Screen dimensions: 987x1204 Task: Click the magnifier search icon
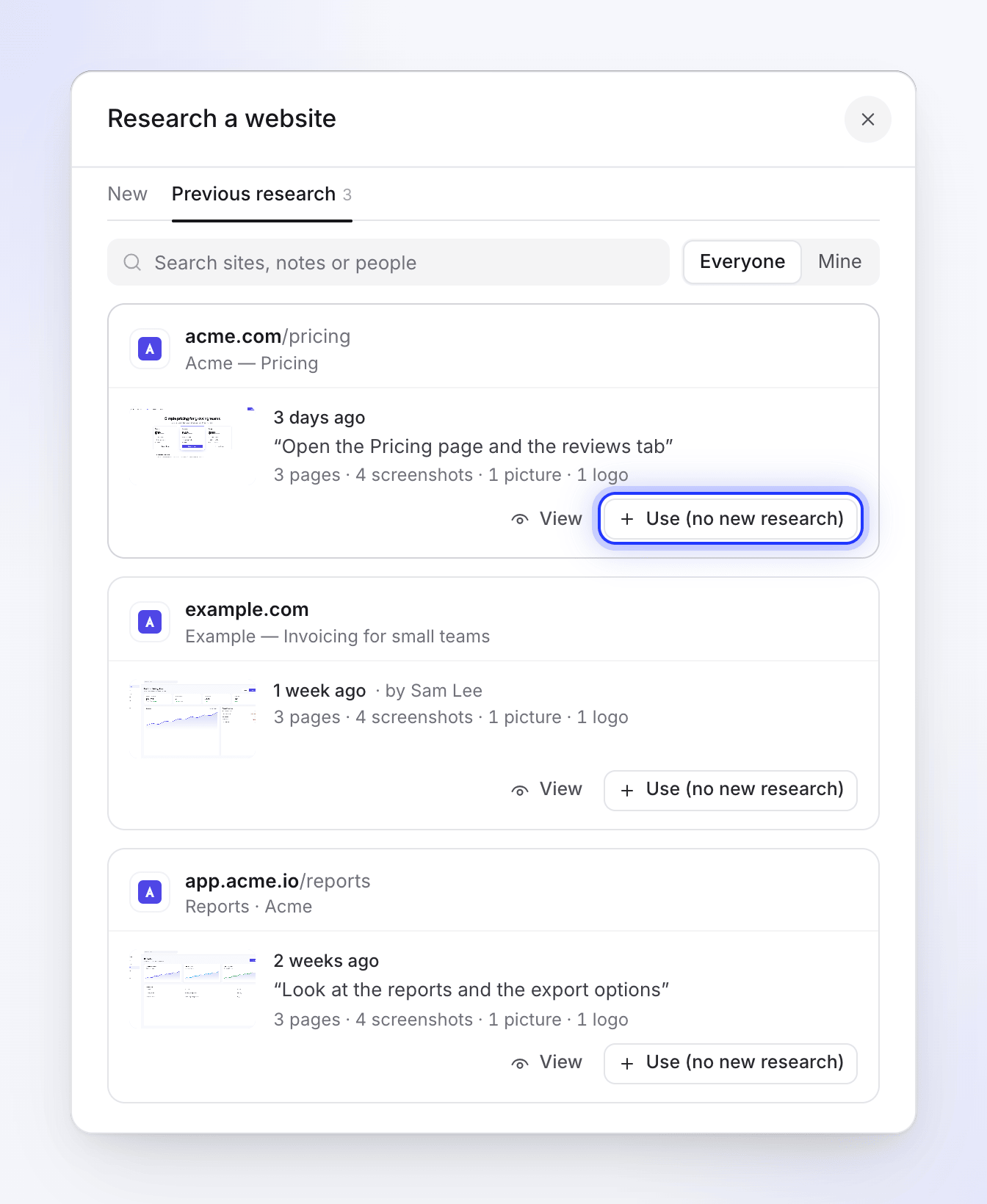[x=132, y=262]
